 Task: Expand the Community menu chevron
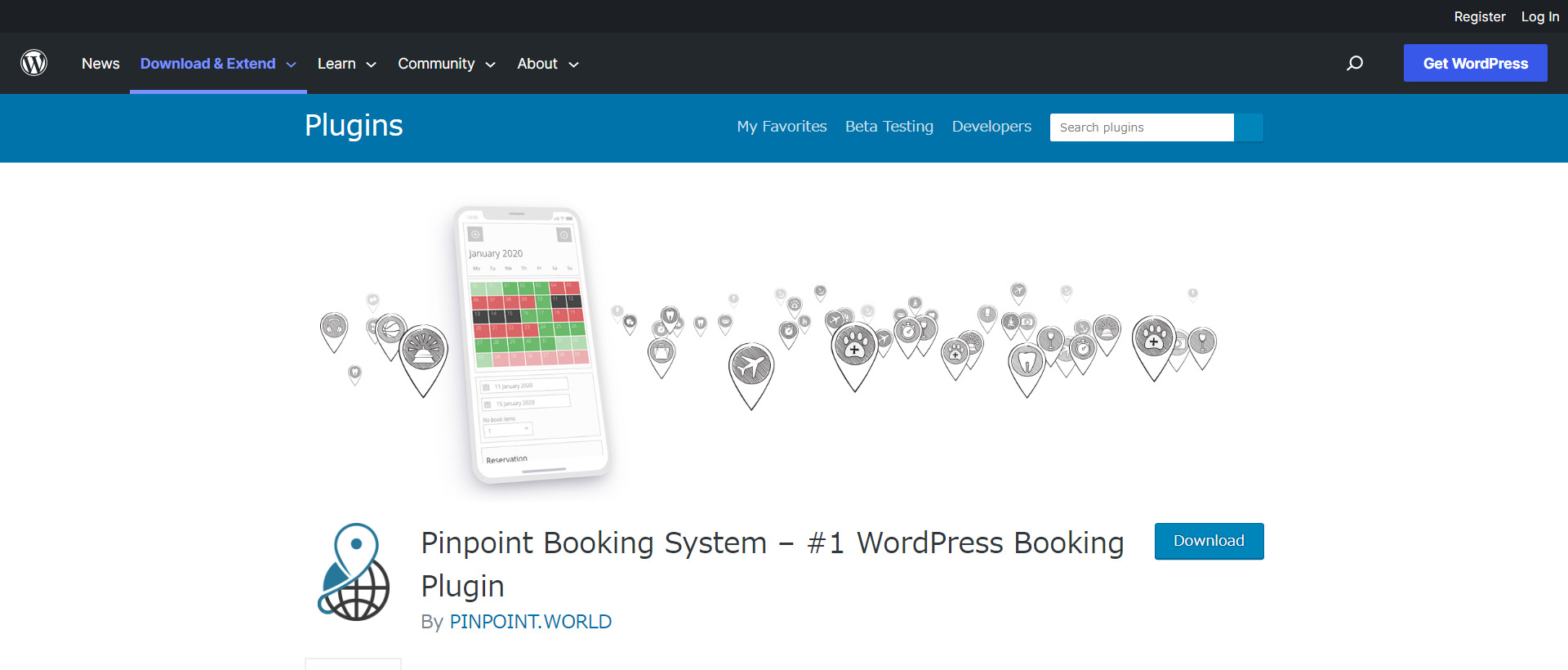(490, 65)
